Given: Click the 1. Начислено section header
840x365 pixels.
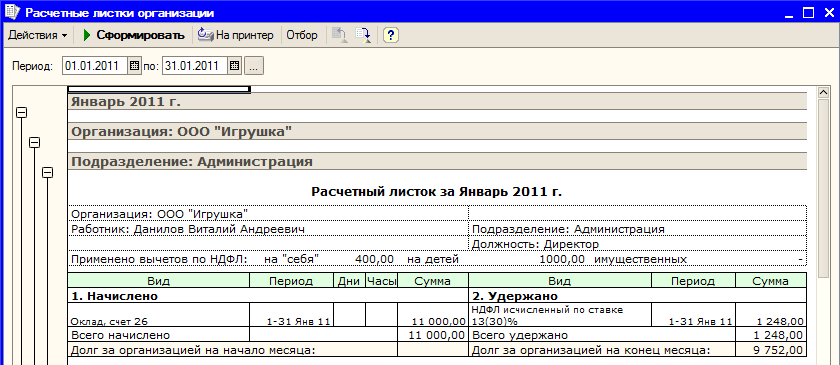Looking at the screenshot, I should (268, 296).
